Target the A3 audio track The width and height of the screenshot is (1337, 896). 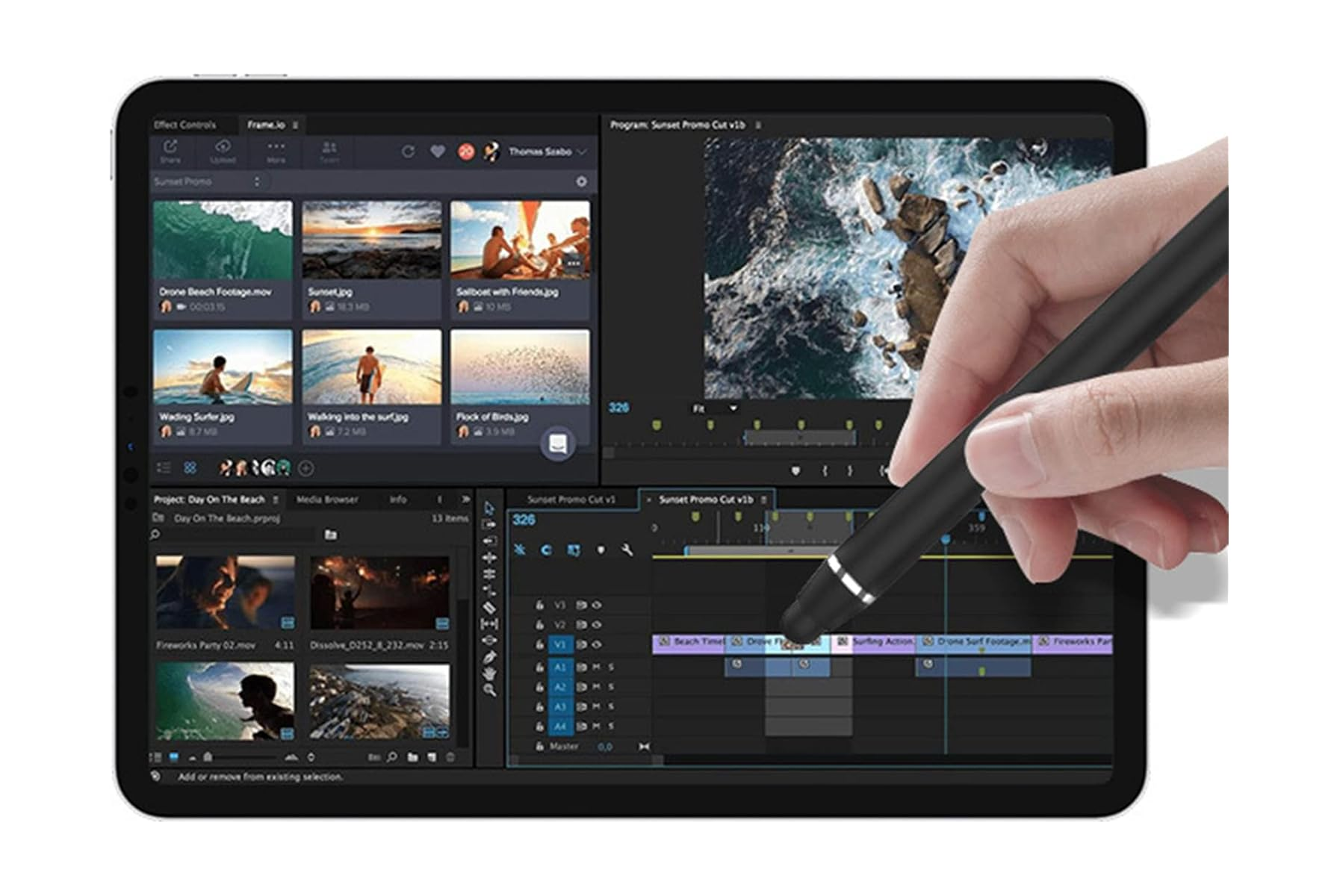(560, 706)
